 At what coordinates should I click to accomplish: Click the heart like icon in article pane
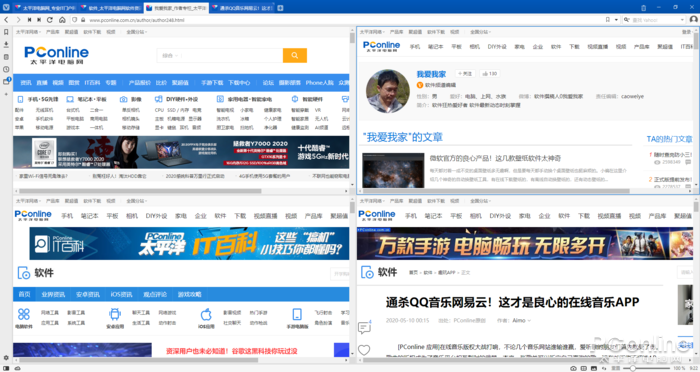364,350
